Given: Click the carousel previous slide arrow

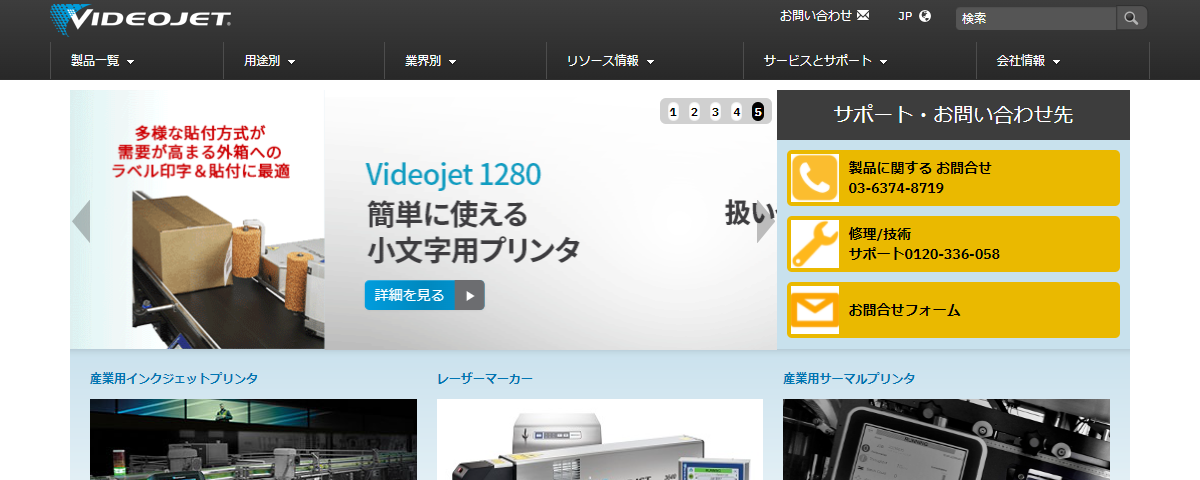Looking at the screenshot, I should pyautogui.click(x=81, y=222).
